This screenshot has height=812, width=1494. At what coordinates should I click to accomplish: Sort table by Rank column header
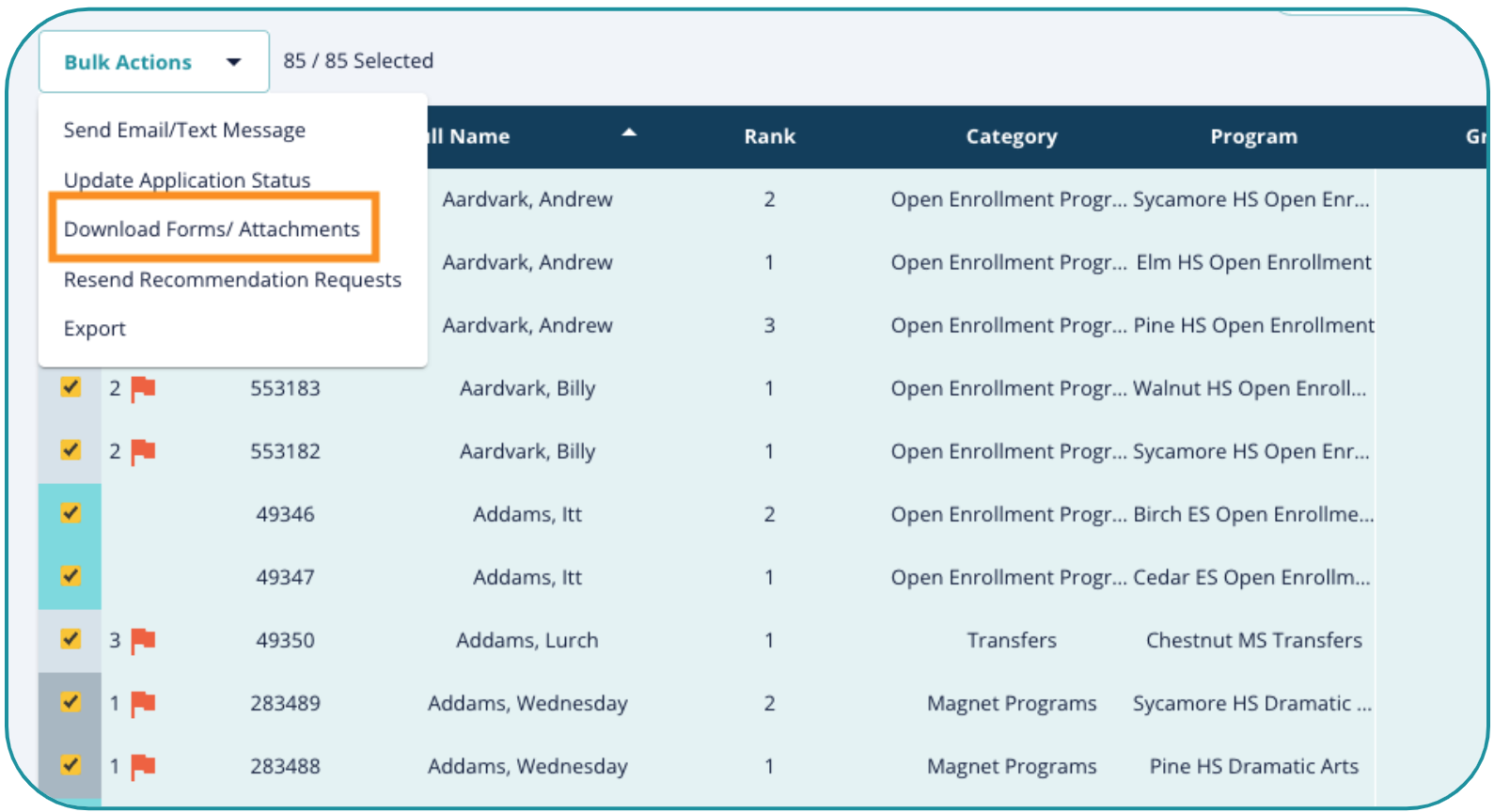tap(769, 136)
